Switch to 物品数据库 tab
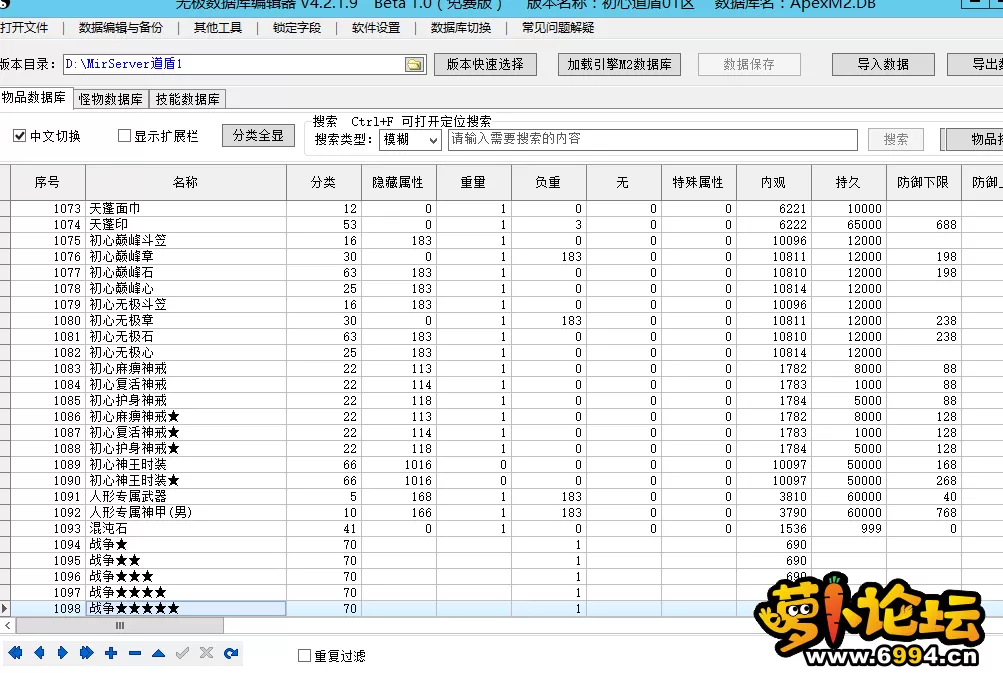 34,97
